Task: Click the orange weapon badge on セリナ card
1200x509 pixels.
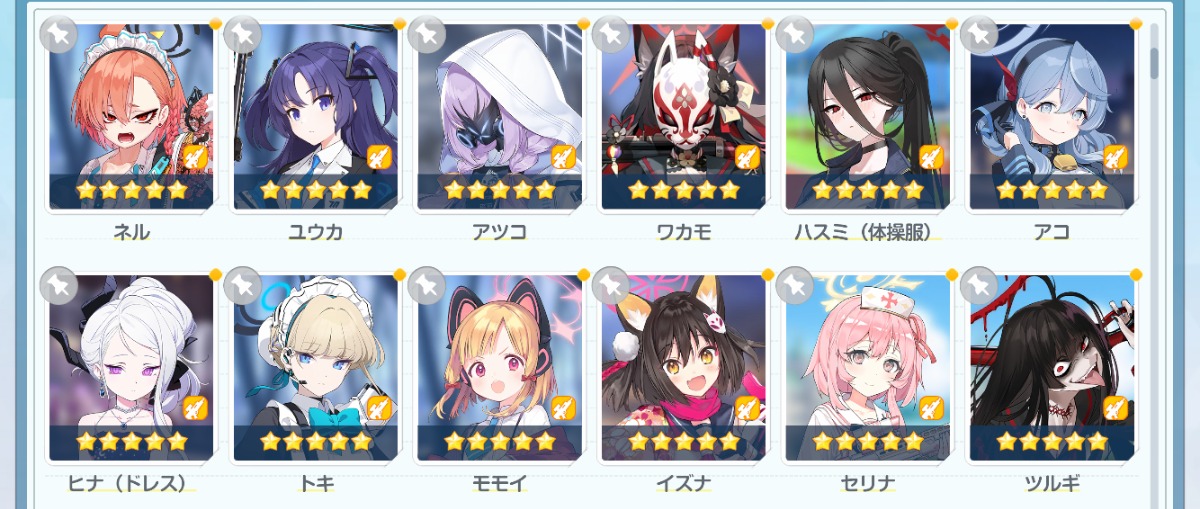Action: (x=931, y=408)
